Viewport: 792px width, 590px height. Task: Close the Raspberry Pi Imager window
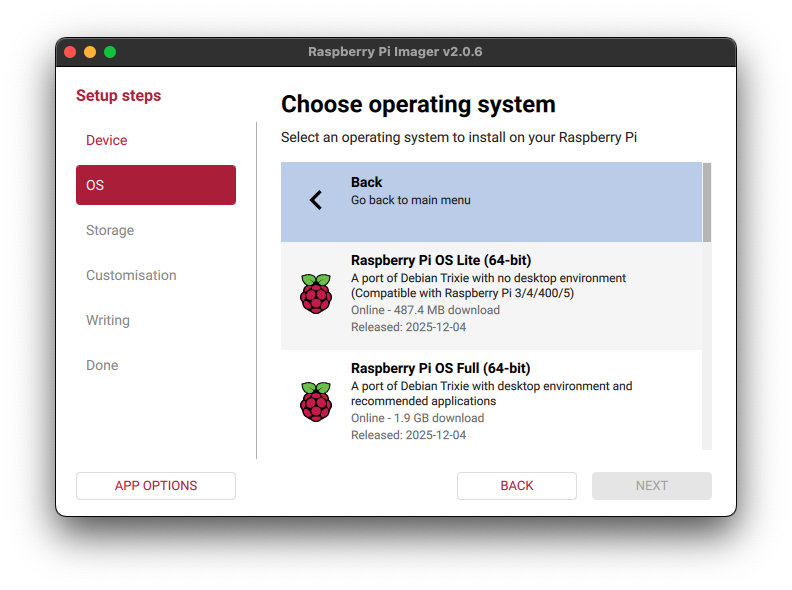(70, 52)
